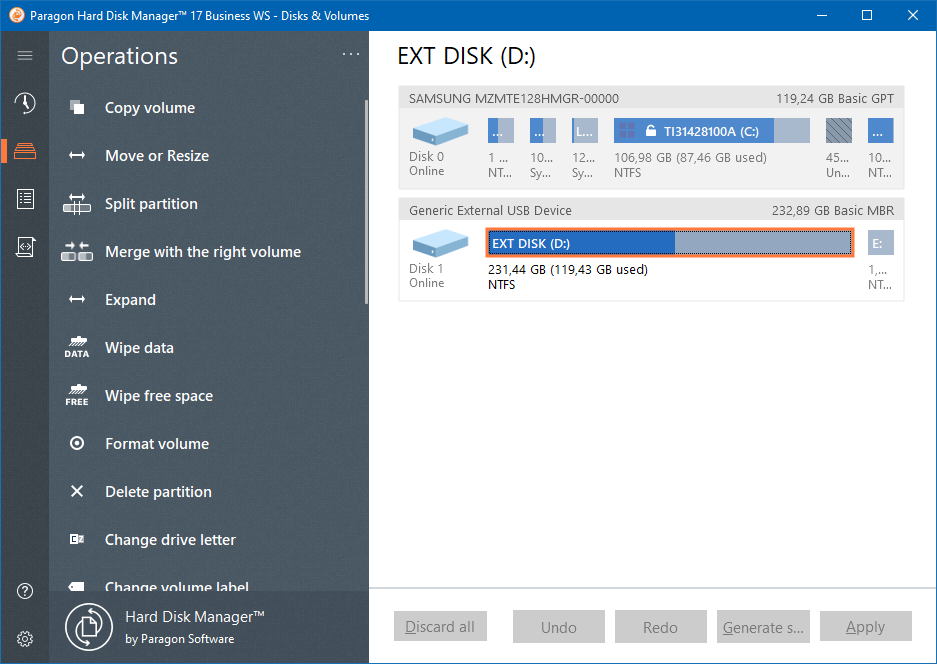Choose Merge with the right volume
Viewport: 937px width, 664px height.
203,252
